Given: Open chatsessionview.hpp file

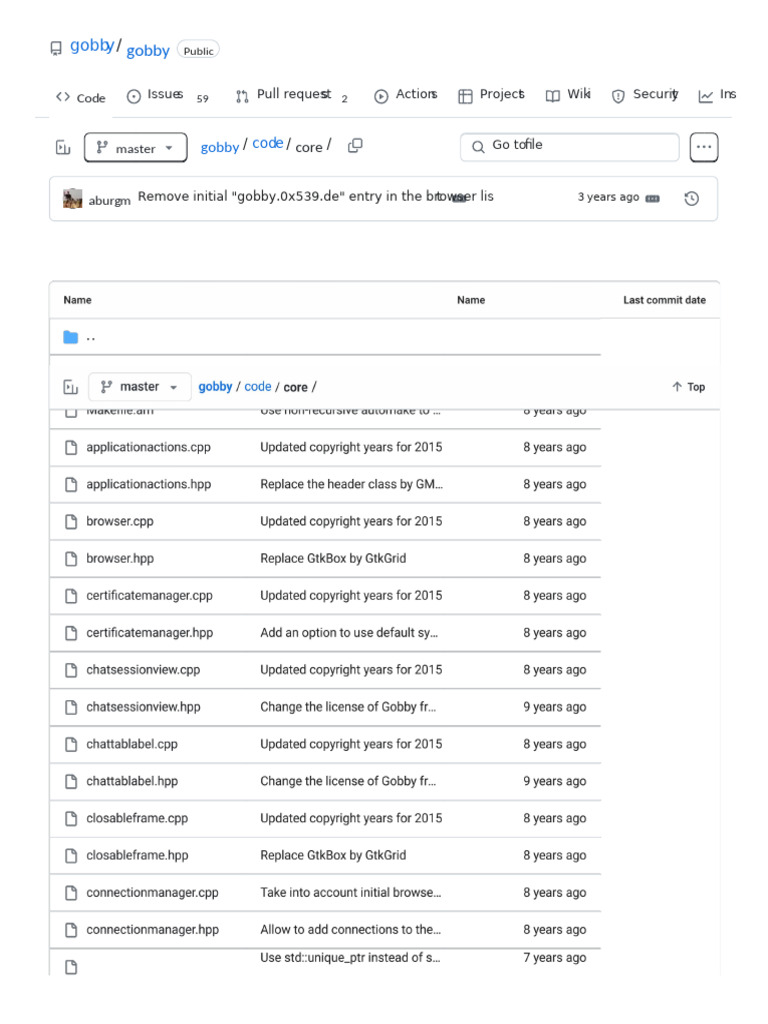Looking at the screenshot, I should [143, 707].
